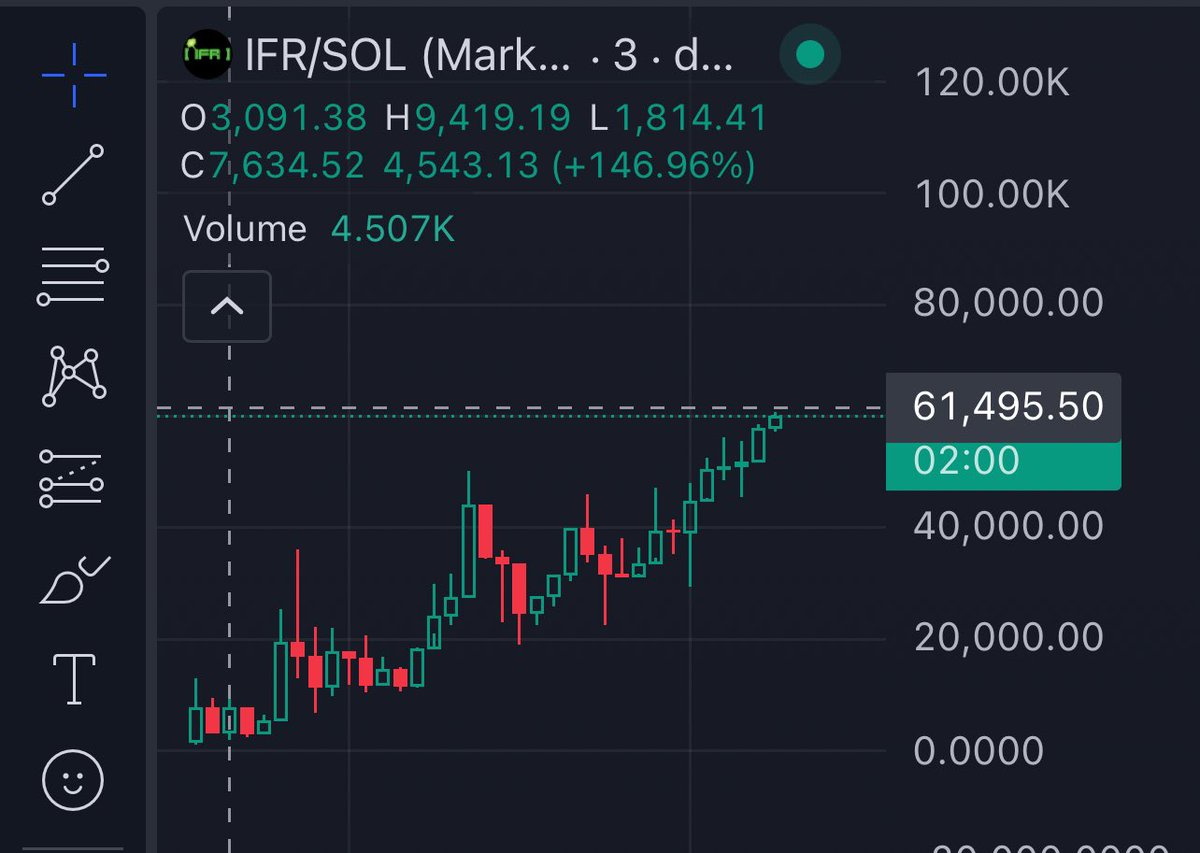Toggle visibility of the Volume indicator
Screen dimensions: 1200x853
click(x=245, y=228)
